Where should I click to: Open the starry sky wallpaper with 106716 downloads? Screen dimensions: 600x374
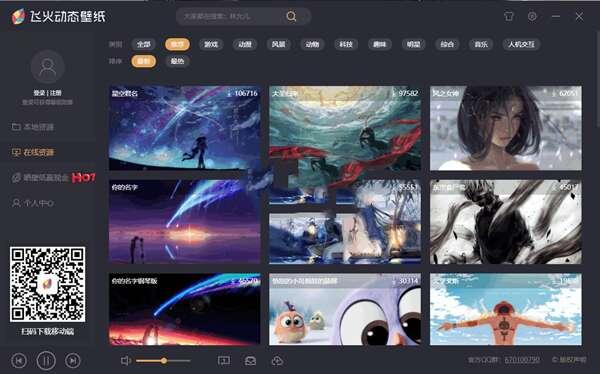[184, 128]
